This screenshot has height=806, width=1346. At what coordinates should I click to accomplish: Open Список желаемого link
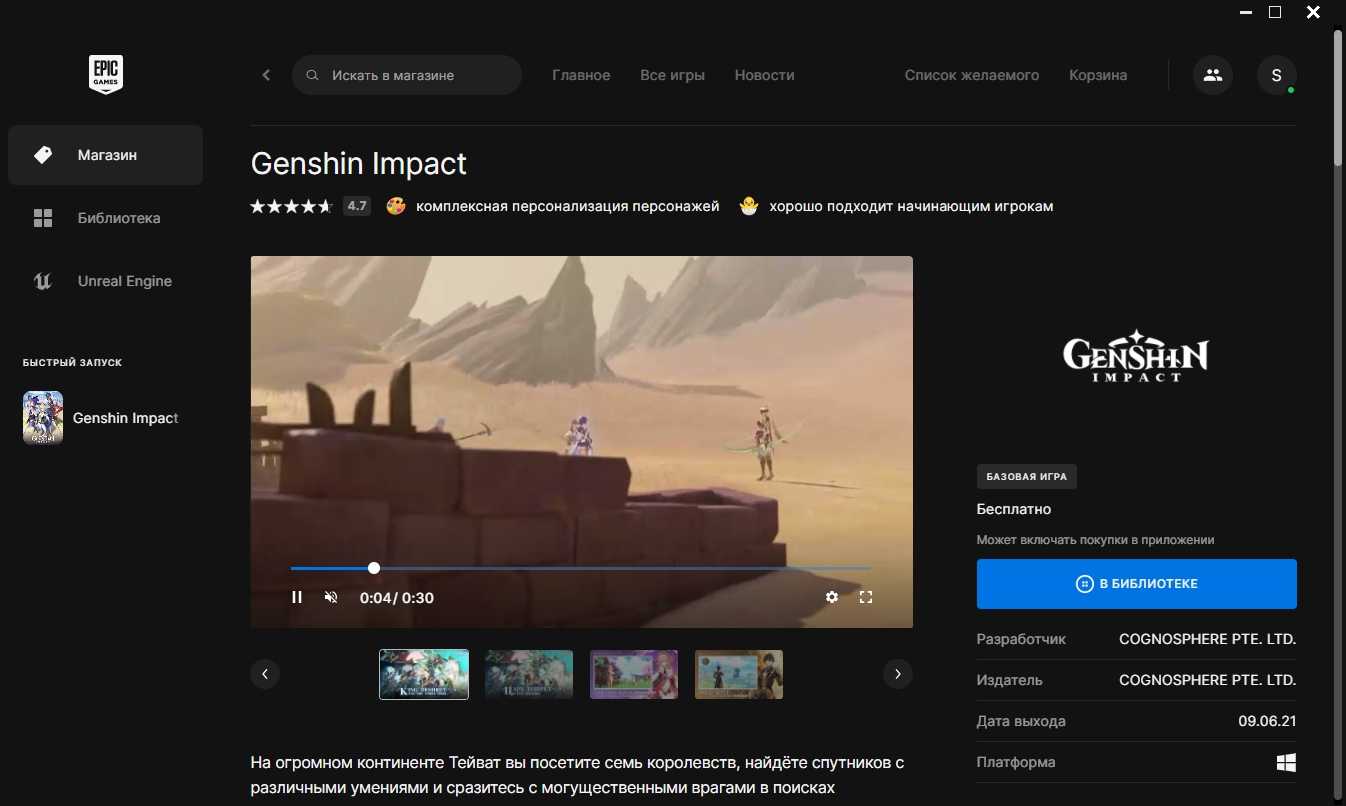(971, 75)
